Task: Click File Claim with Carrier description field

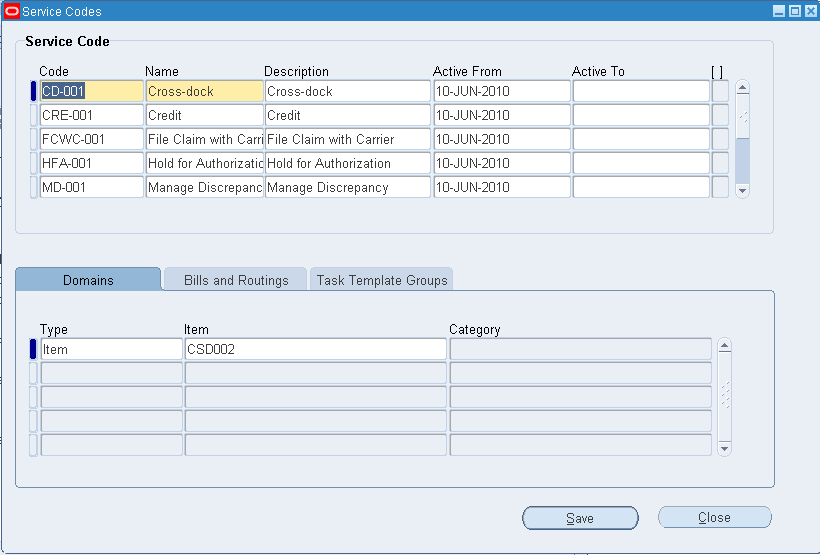Action: click(348, 139)
